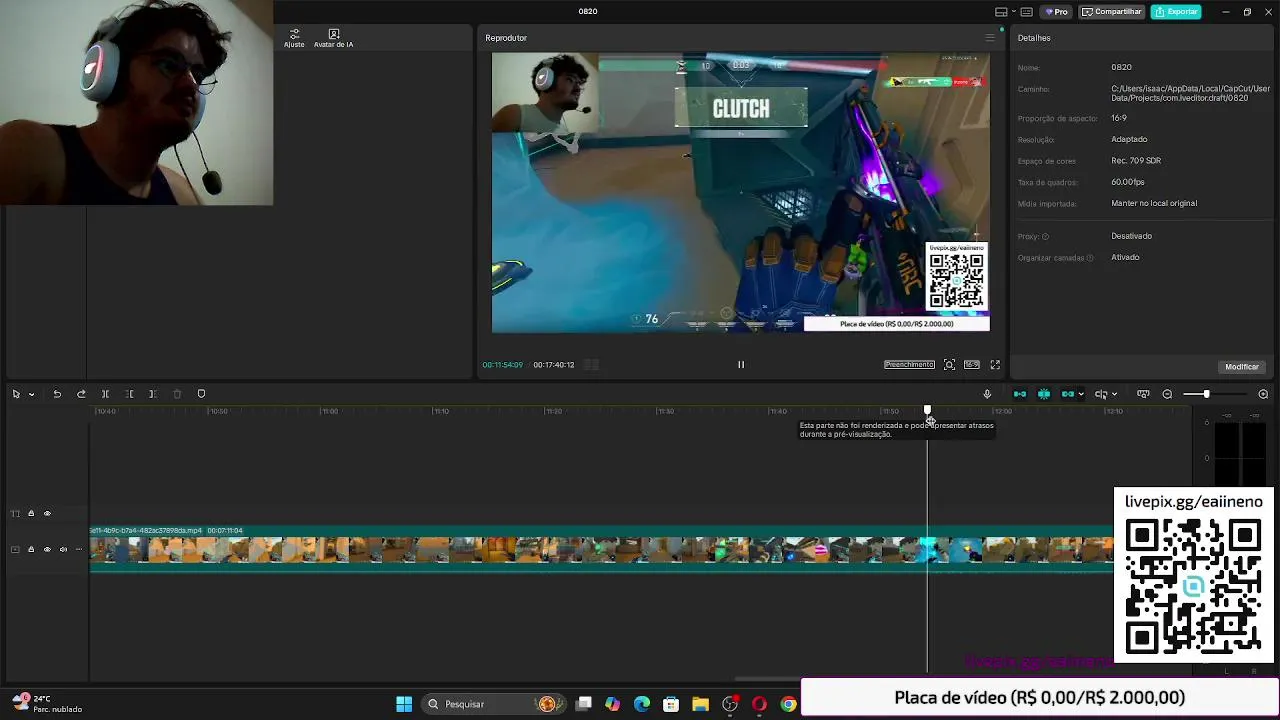Image resolution: width=1280 pixels, height=720 pixels.
Task: Click the 60.00fps frame rate value
Action: coord(1128,182)
